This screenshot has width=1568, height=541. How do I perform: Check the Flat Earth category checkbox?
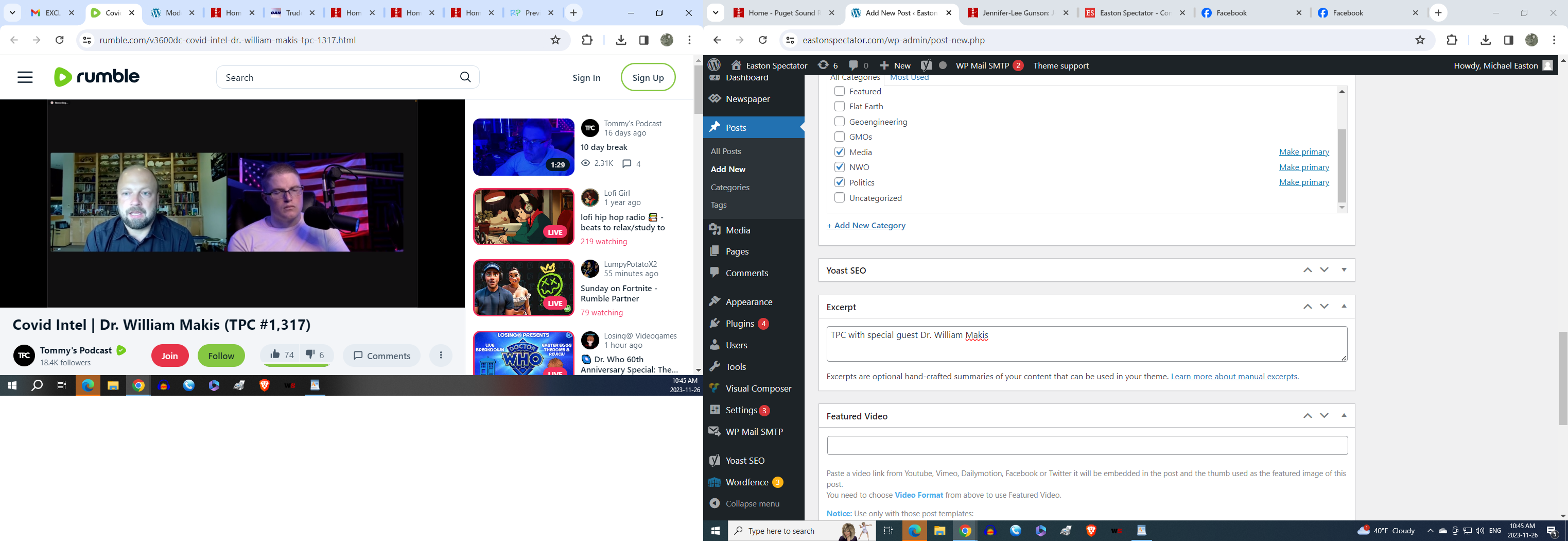point(840,106)
